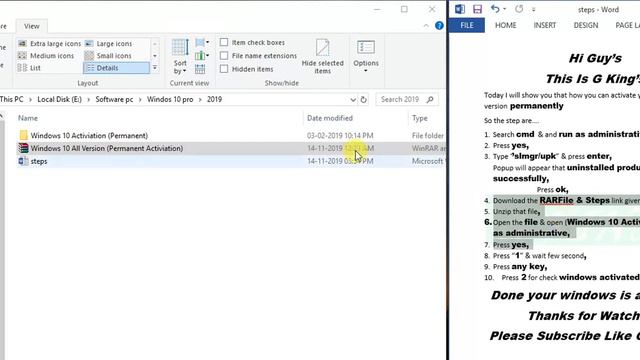Maximize the File Explorer window
This screenshot has height=360, width=640.
coord(404,9)
